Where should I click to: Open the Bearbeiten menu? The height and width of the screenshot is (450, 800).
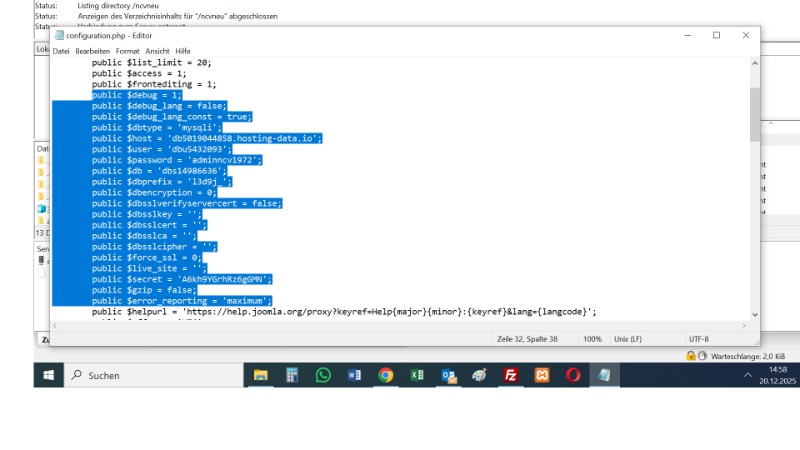92,51
